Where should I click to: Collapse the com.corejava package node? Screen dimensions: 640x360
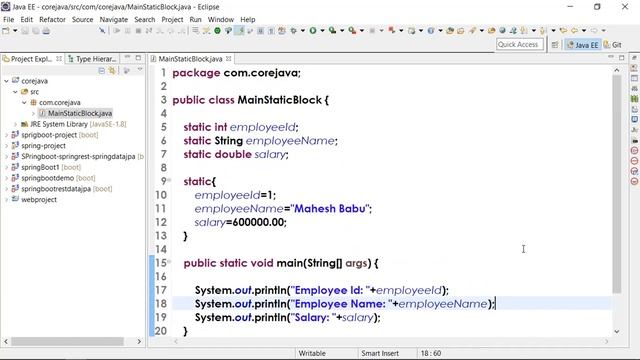tap(24, 102)
